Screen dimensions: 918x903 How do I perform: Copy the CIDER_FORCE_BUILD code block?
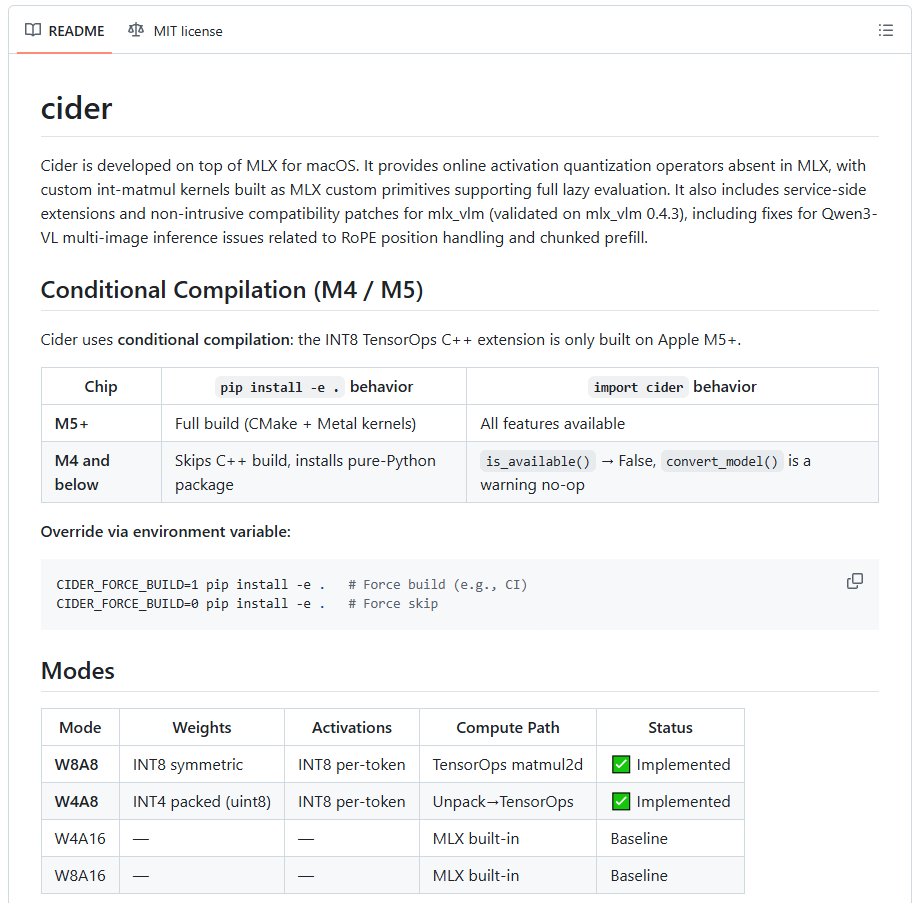855,581
